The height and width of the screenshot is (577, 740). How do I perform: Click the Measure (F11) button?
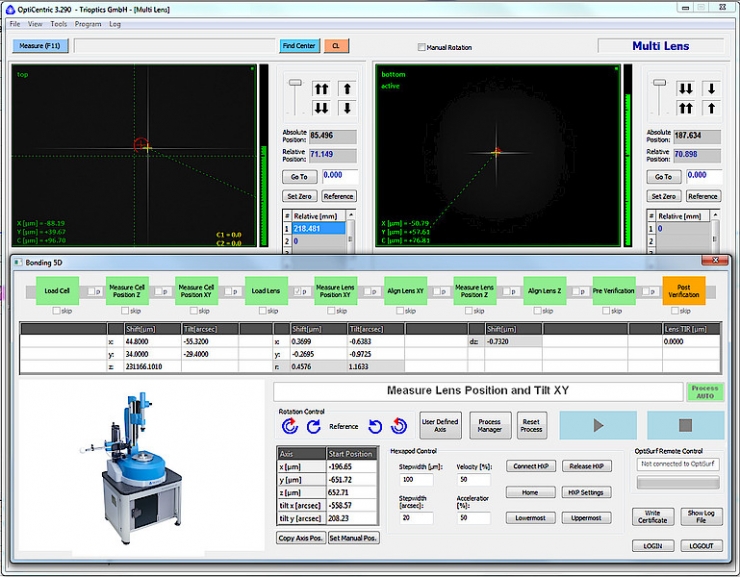[40, 46]
